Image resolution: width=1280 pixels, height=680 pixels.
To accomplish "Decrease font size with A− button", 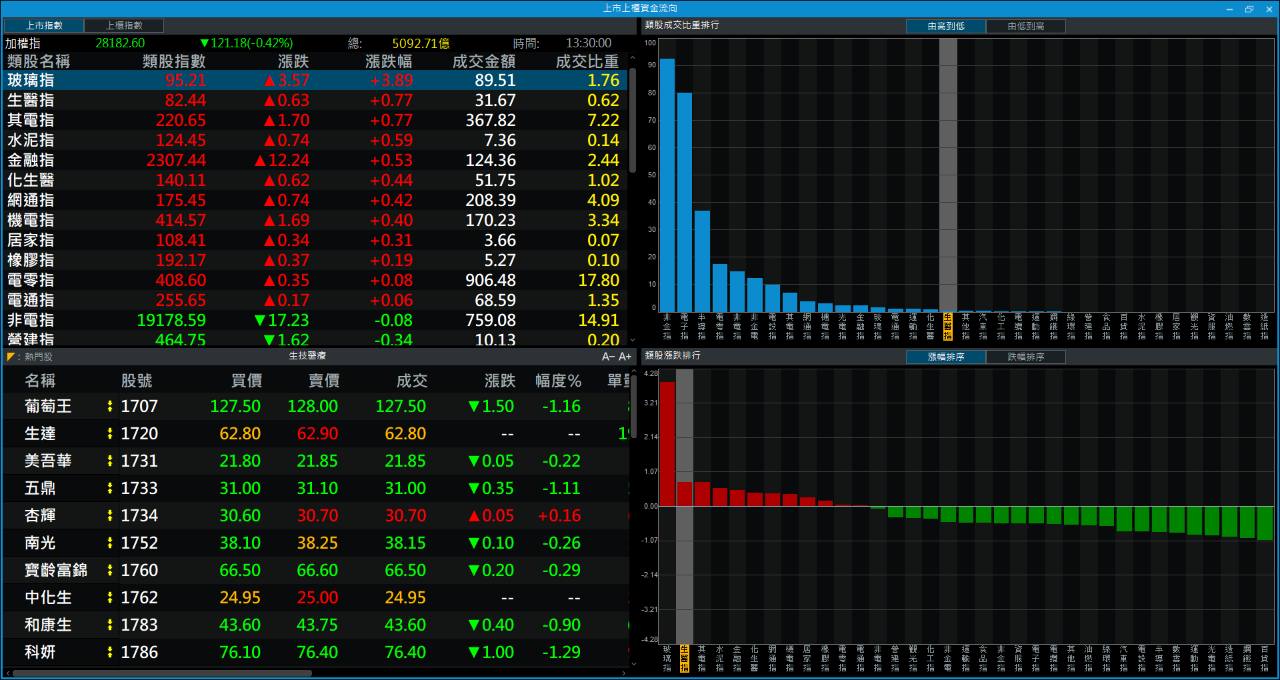I will 608,356.
